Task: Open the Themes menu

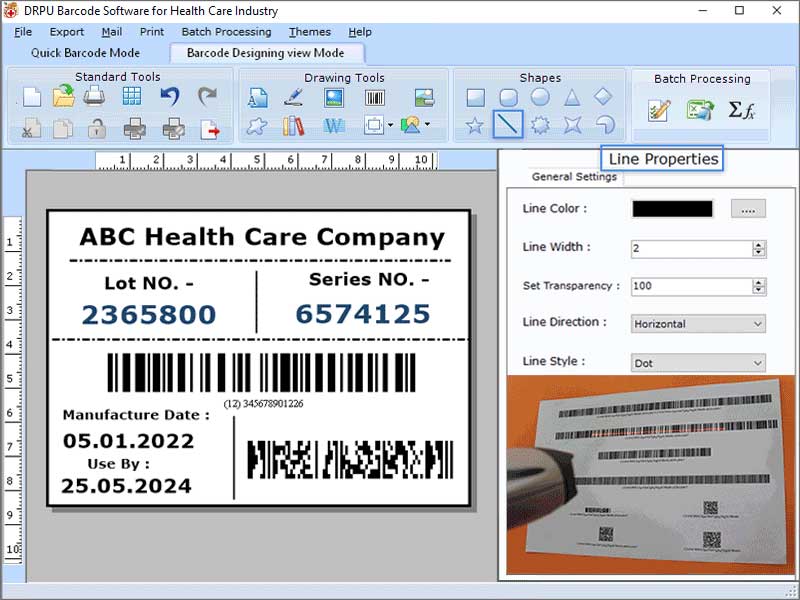Action: coord(310,32)
